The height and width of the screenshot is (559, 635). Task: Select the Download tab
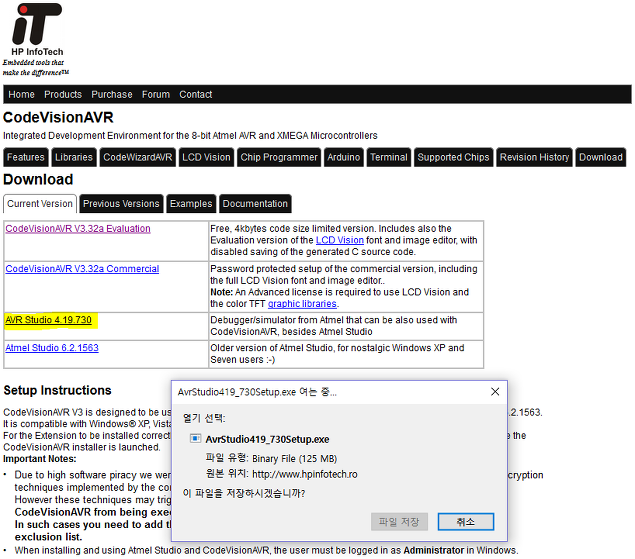[x=601, y=157]
